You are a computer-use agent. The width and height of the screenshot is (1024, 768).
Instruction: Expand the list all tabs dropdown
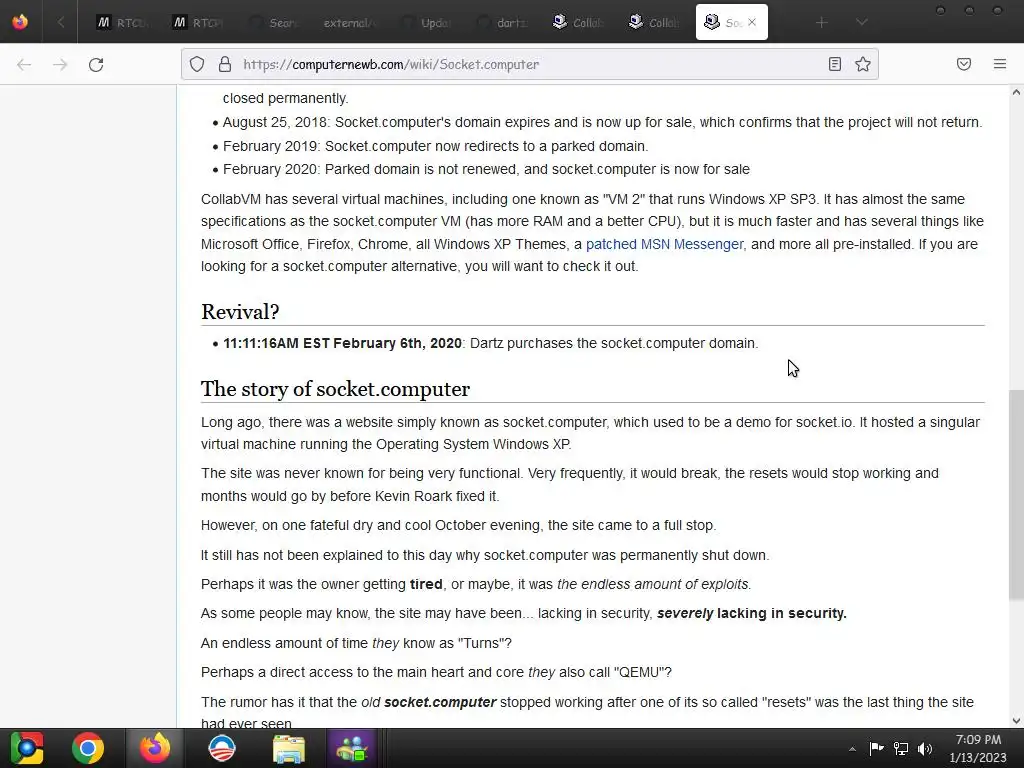861,22
